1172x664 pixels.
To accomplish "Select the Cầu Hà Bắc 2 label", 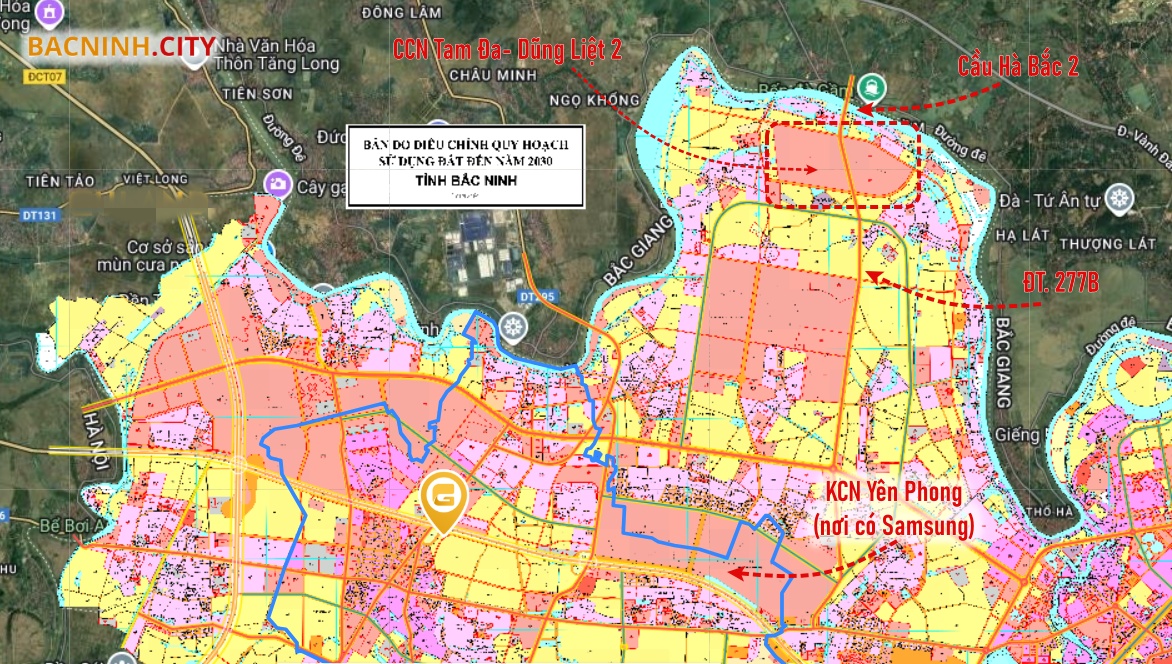I will tap(1018, 67).
